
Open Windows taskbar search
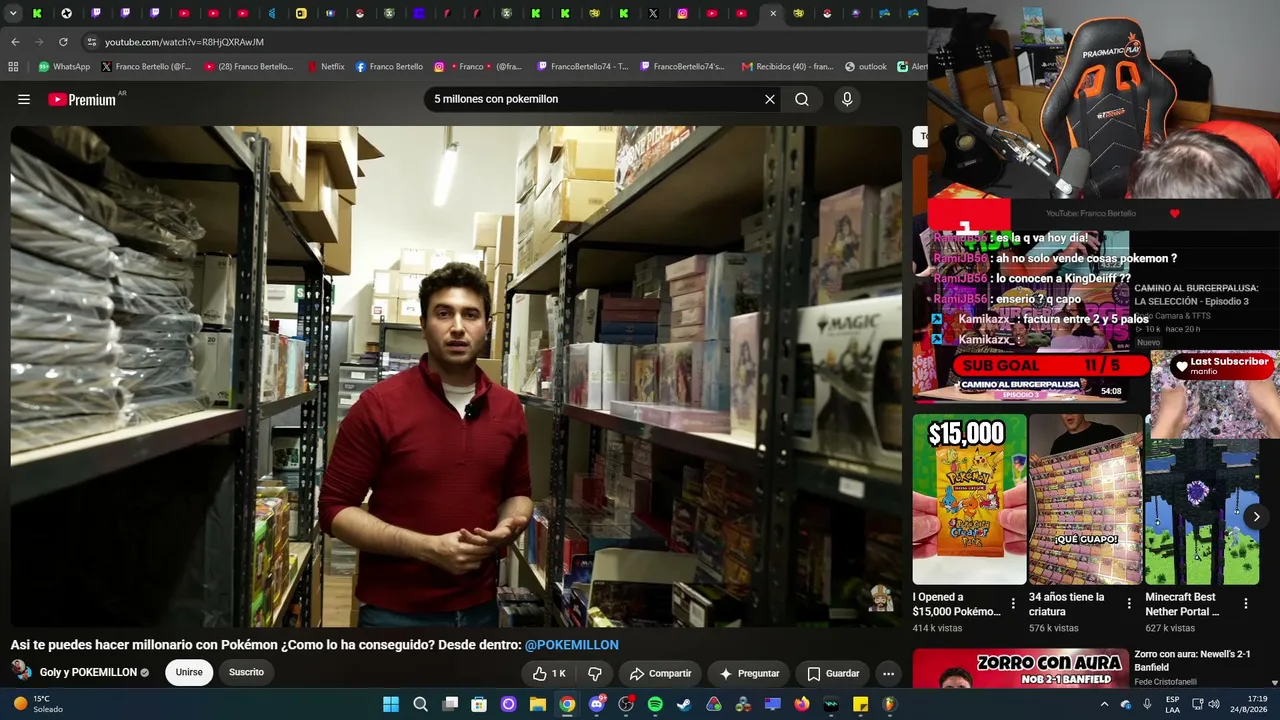[421, 704]
